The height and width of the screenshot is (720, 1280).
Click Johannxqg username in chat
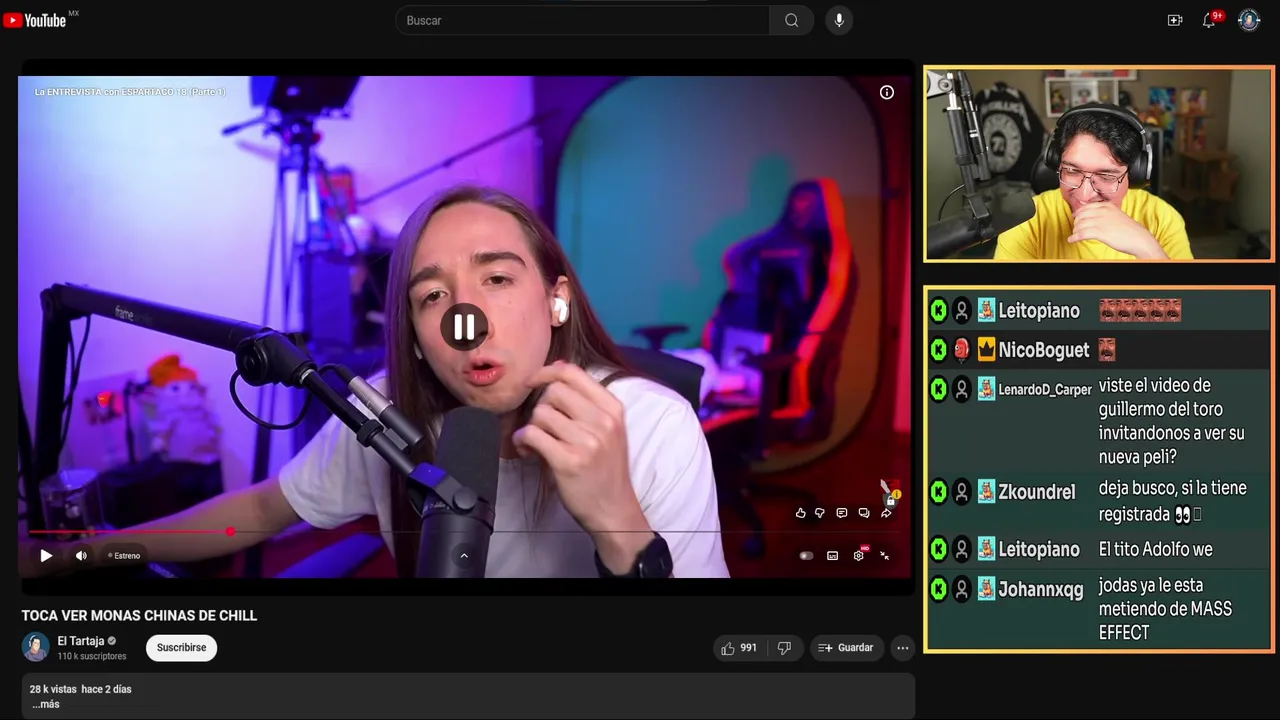pos(1041,589)
